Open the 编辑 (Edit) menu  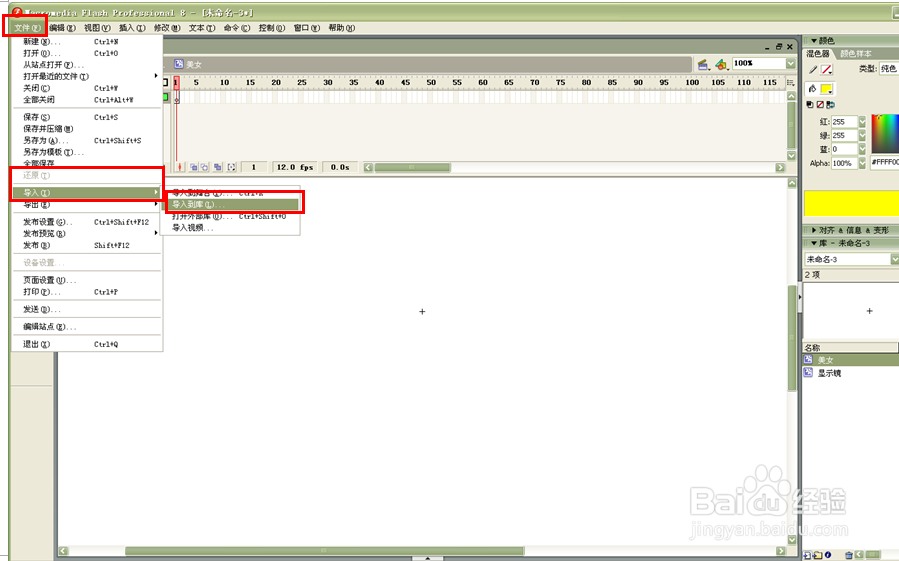point(62,28)
